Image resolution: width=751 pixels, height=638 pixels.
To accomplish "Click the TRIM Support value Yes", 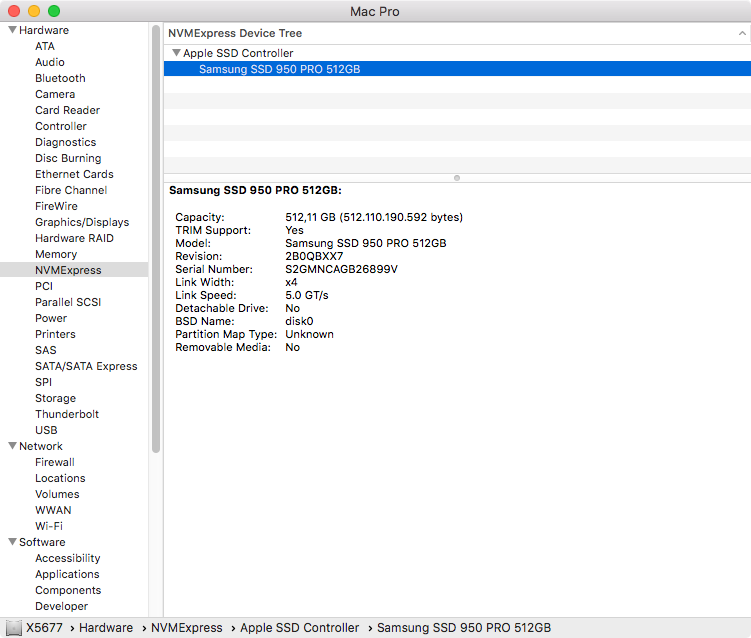I will (x=294, y=230).
